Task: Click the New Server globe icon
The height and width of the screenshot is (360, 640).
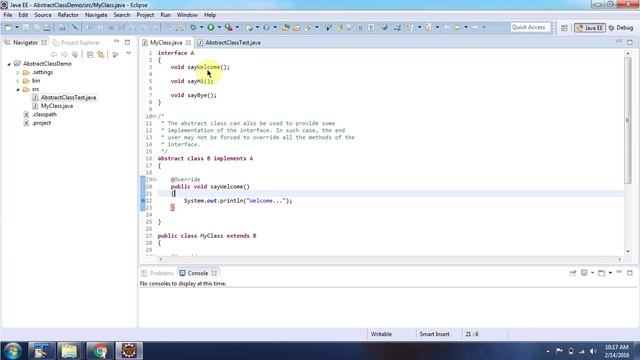Action: click(x=249, y=27)
